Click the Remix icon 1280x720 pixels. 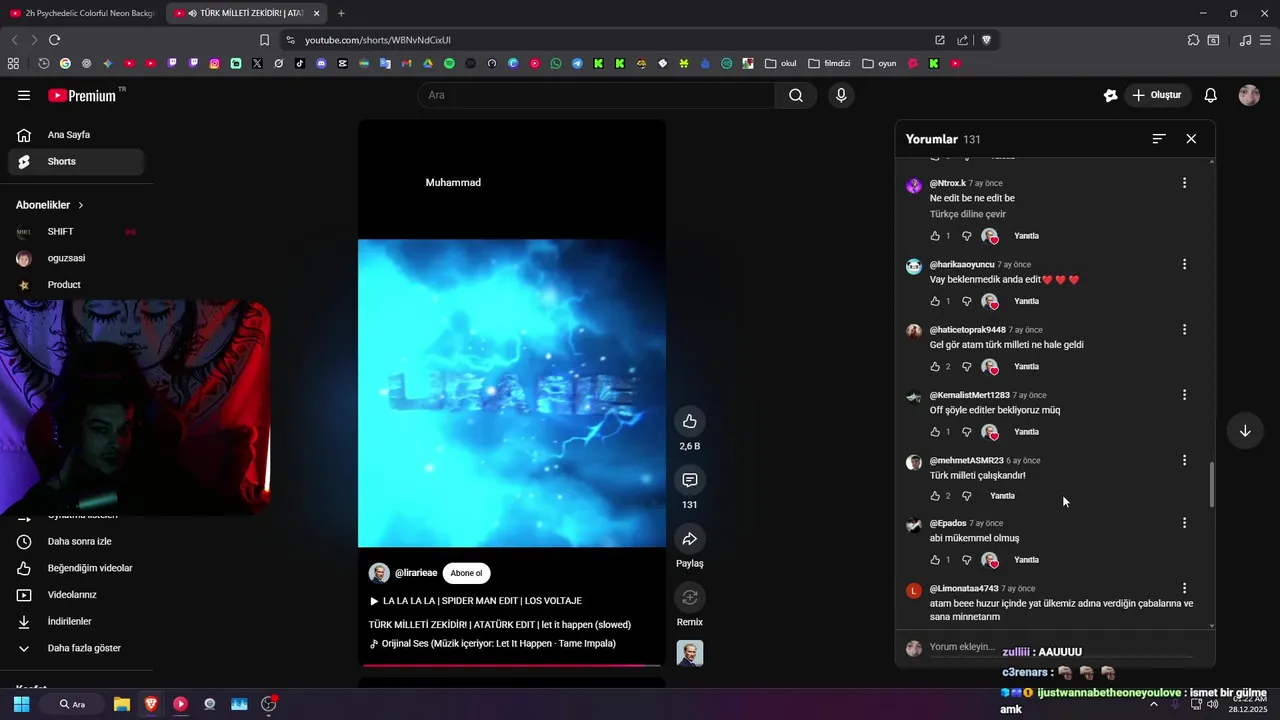pos(689,597)
